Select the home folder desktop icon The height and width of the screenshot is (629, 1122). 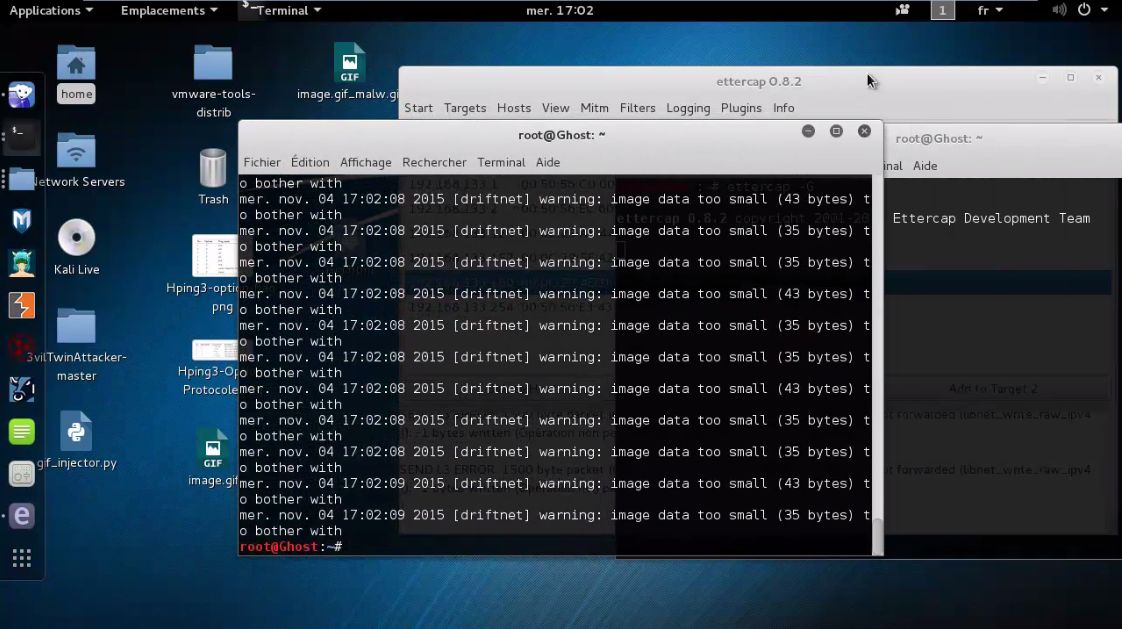tap(76, 74)
